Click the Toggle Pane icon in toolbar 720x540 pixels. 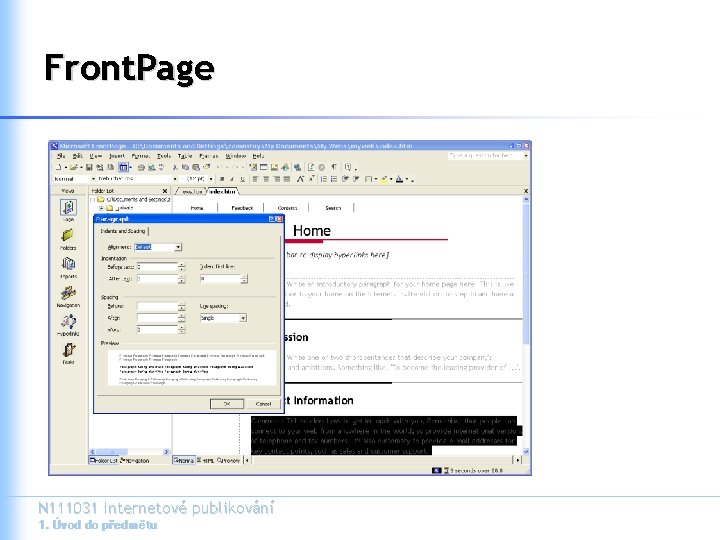coord(123,168)
